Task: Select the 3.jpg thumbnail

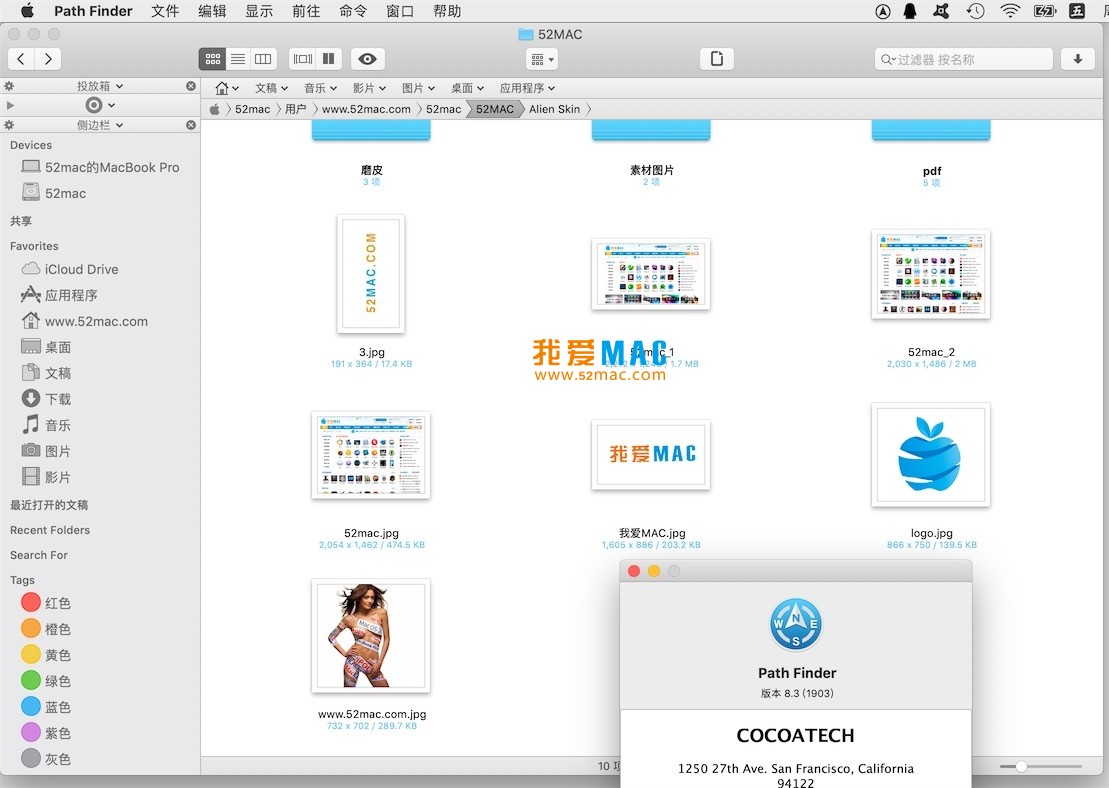Action: click(371, 274)
